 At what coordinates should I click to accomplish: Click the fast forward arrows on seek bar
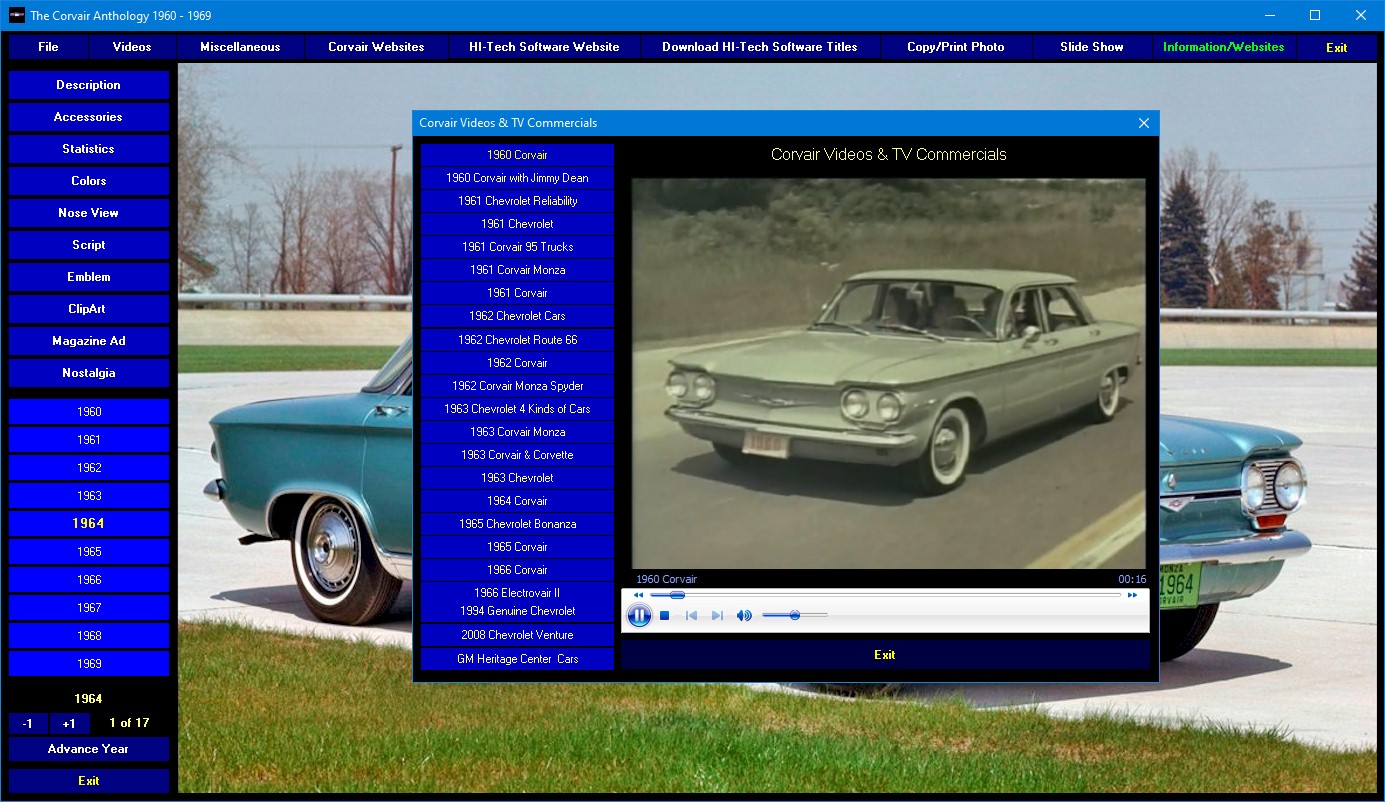tap(1132, 595)
